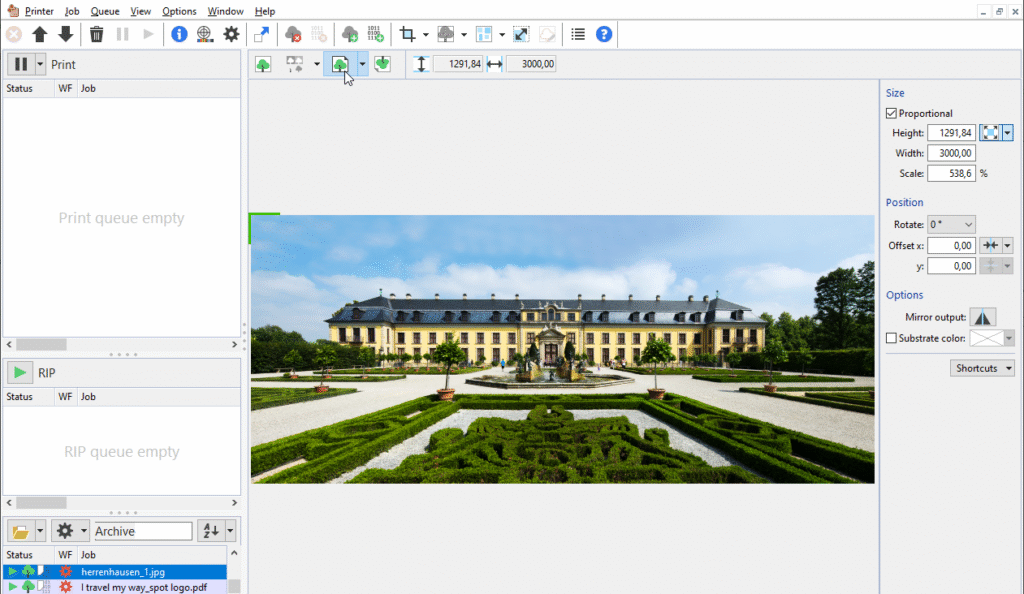Click into the Scale percentage field
The image size is (1024, 594).
click(x=950, y=173)
